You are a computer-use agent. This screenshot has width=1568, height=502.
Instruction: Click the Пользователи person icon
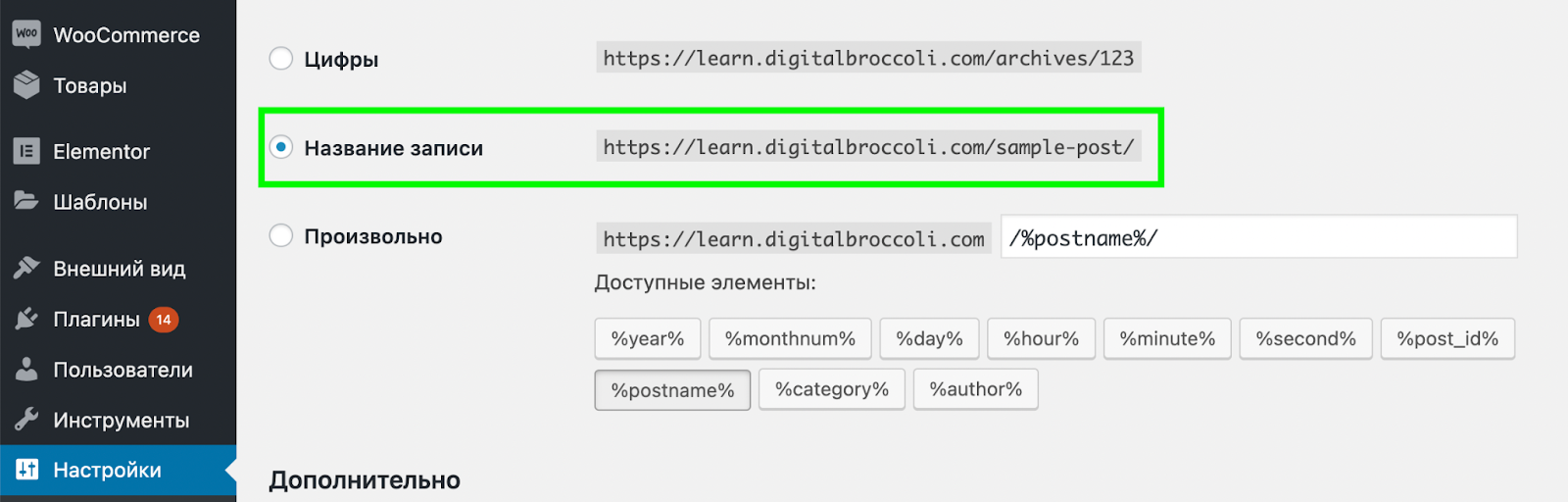click(26, 369)
